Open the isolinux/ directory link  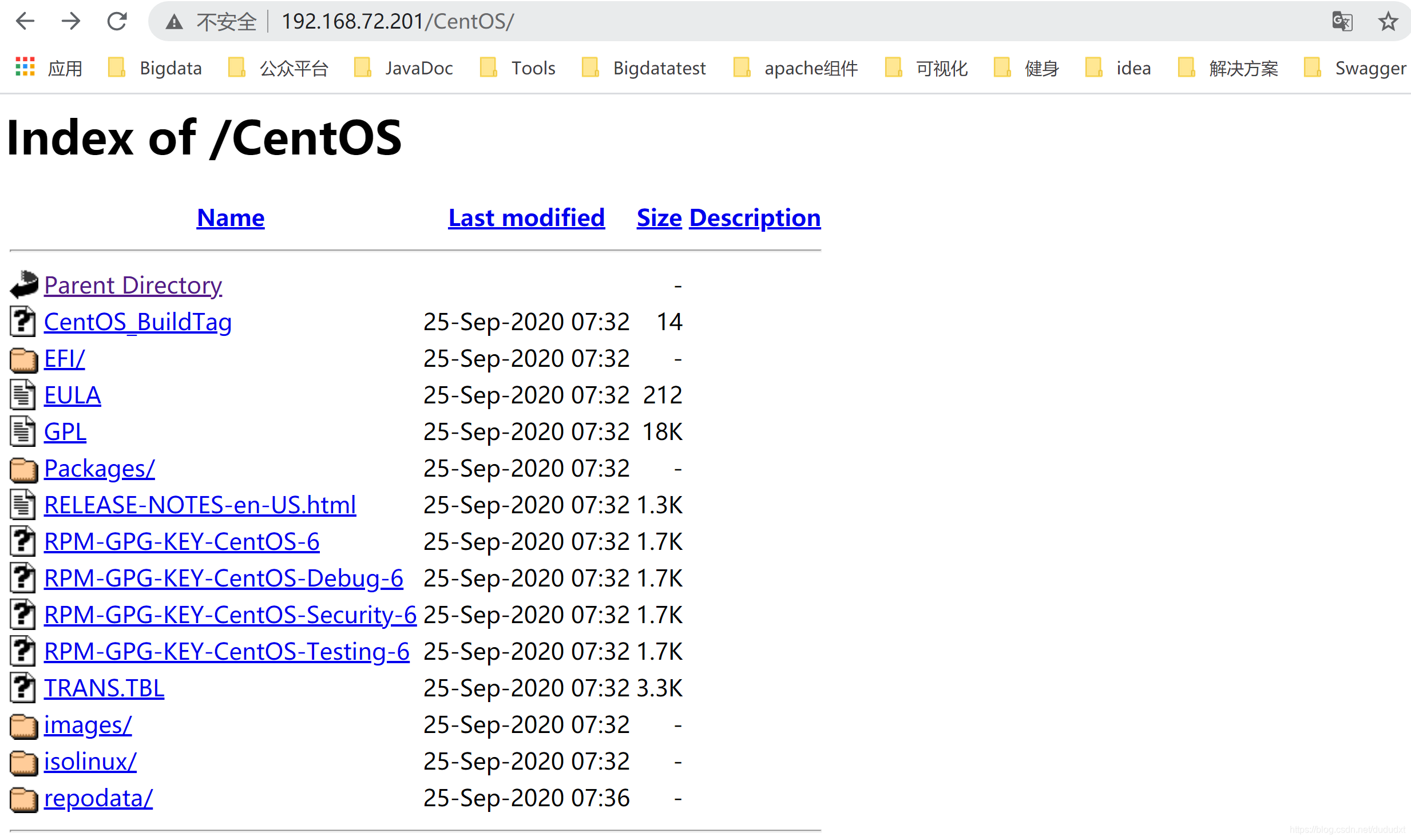click(x=90, y=762)
